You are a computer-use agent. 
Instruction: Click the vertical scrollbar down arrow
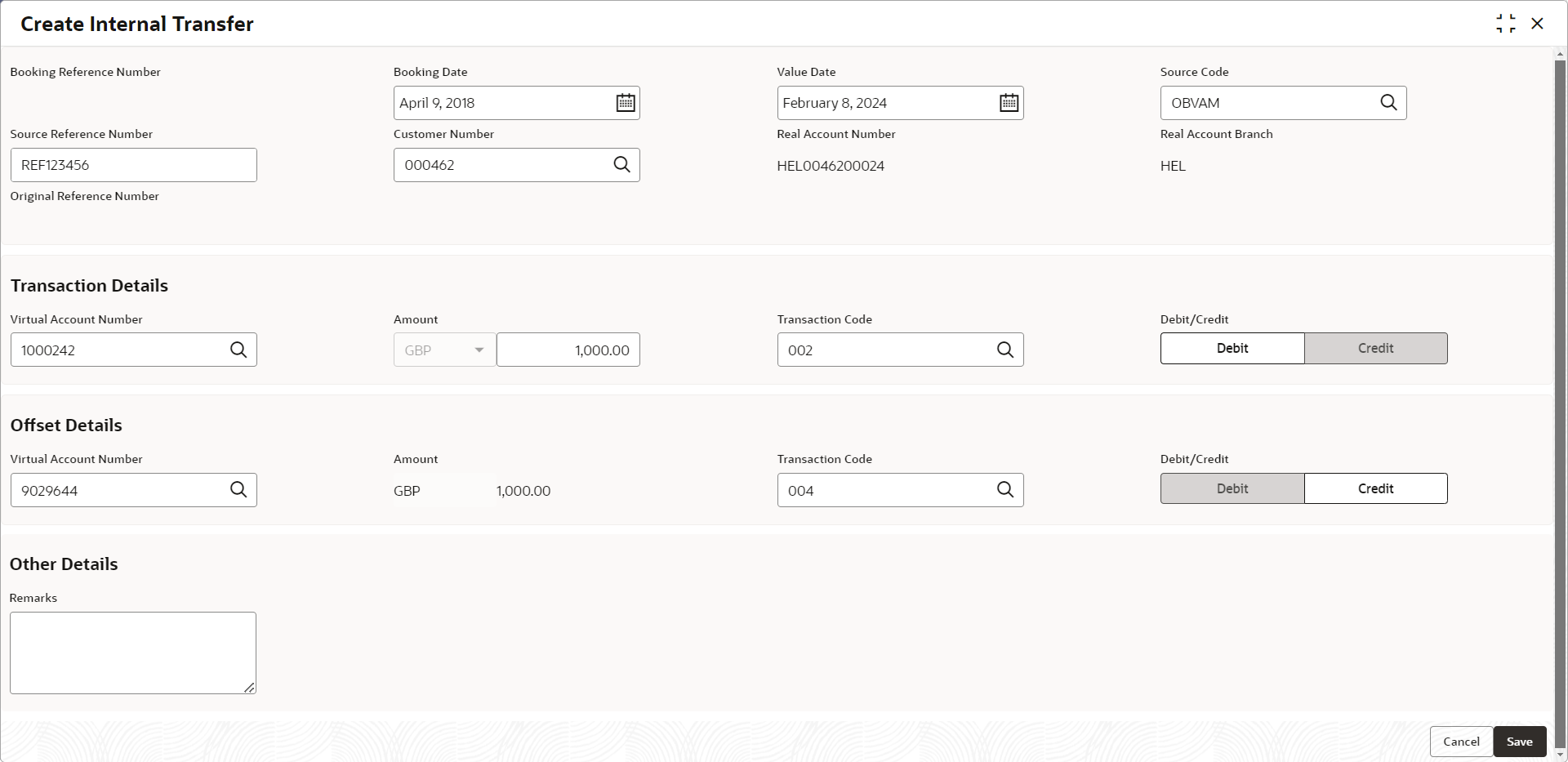tap(1561, 755)
